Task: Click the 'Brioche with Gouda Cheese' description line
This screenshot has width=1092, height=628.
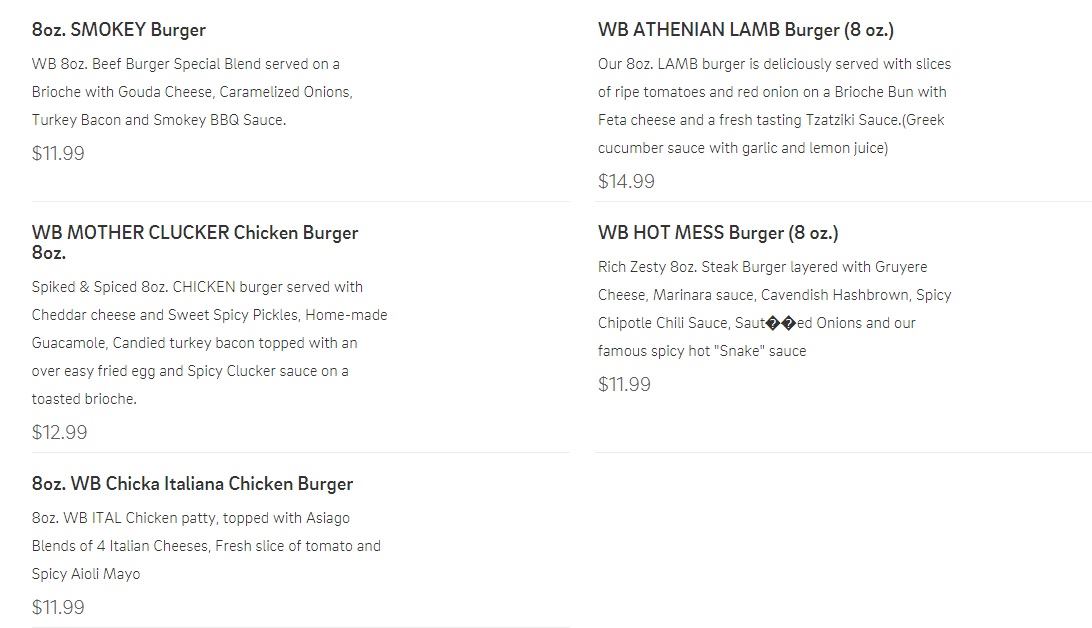Action: (192, 92)
